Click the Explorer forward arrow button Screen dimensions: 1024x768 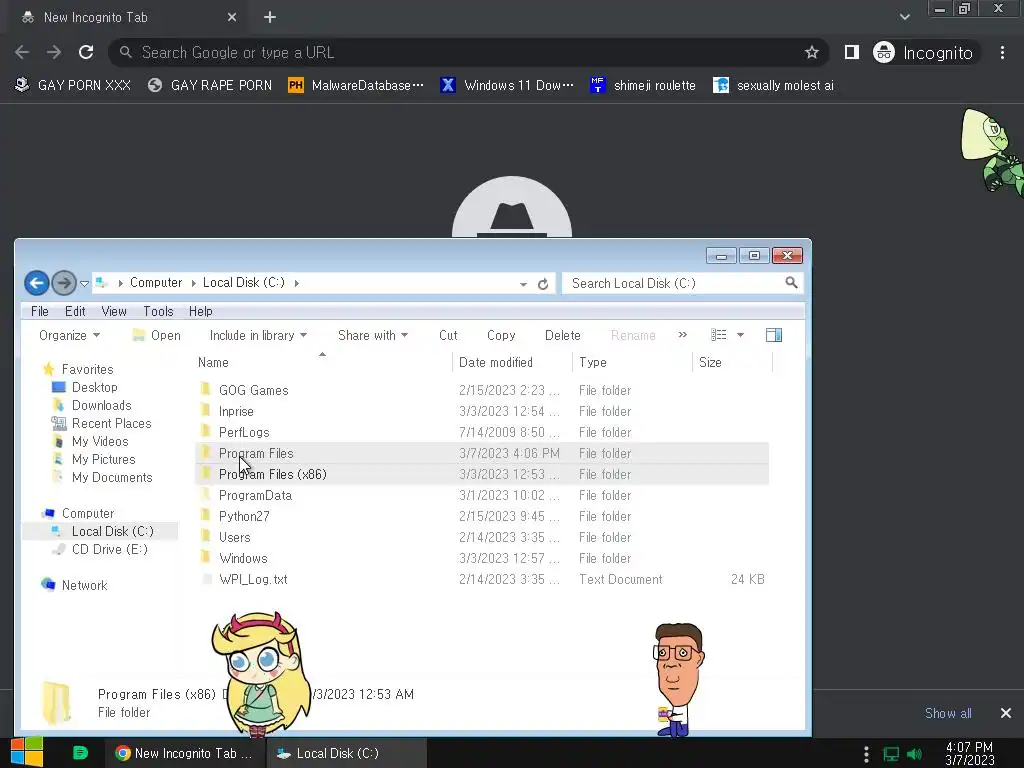point(64,283)
